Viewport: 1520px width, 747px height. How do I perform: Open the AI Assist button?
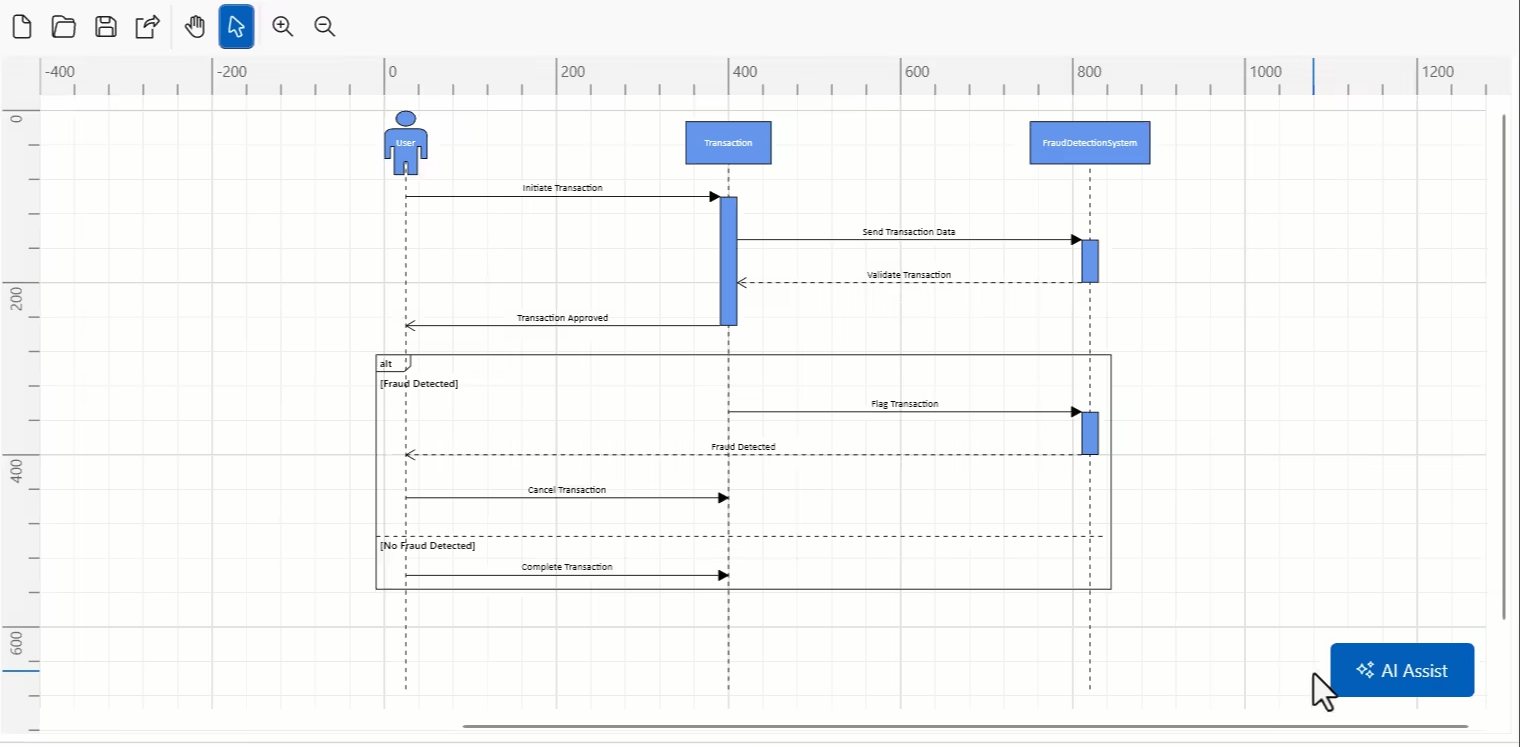pos(1402,670)
